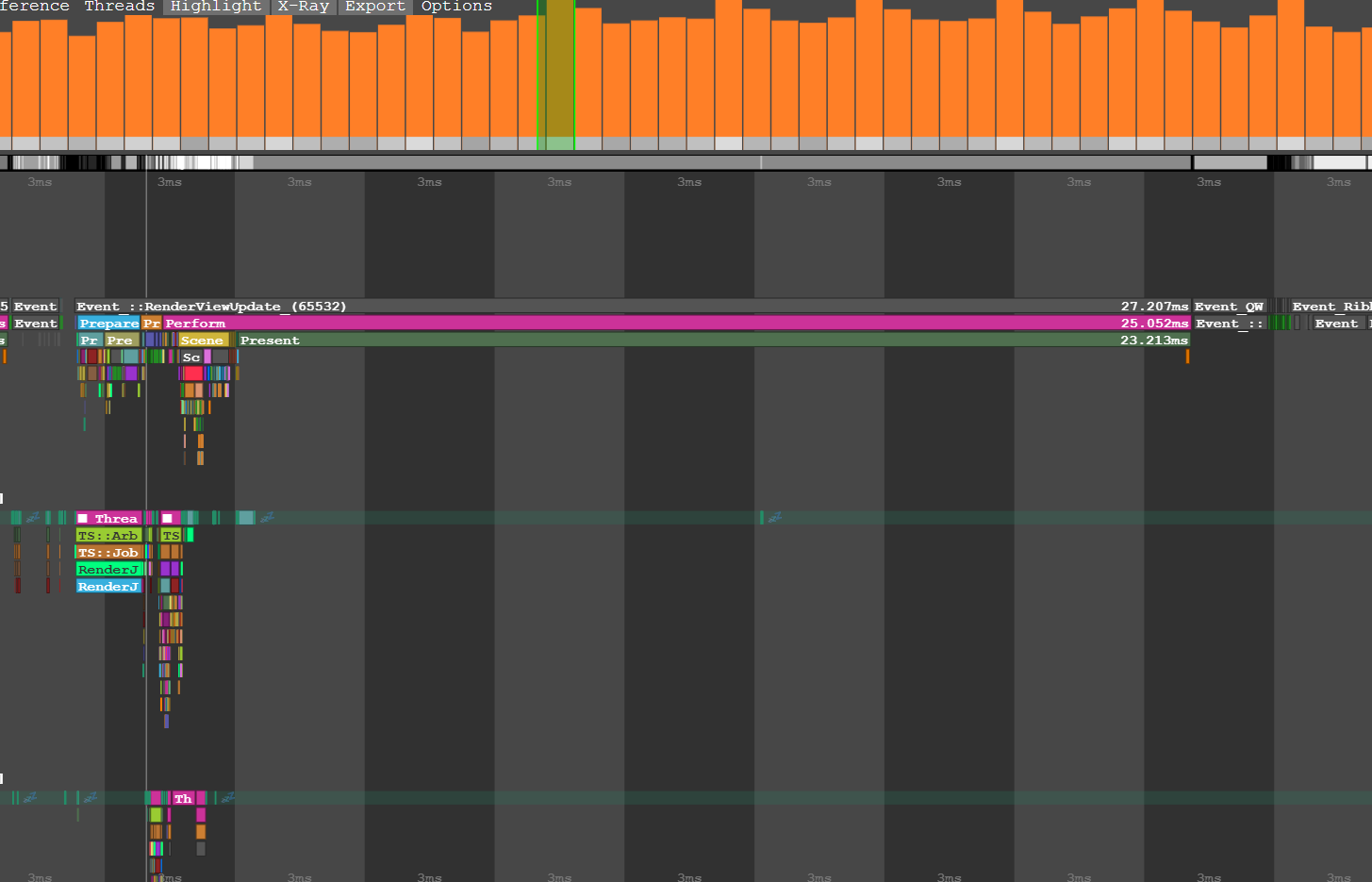
Task: Open the X-Ray menu
Action: (x=303, y=6)
